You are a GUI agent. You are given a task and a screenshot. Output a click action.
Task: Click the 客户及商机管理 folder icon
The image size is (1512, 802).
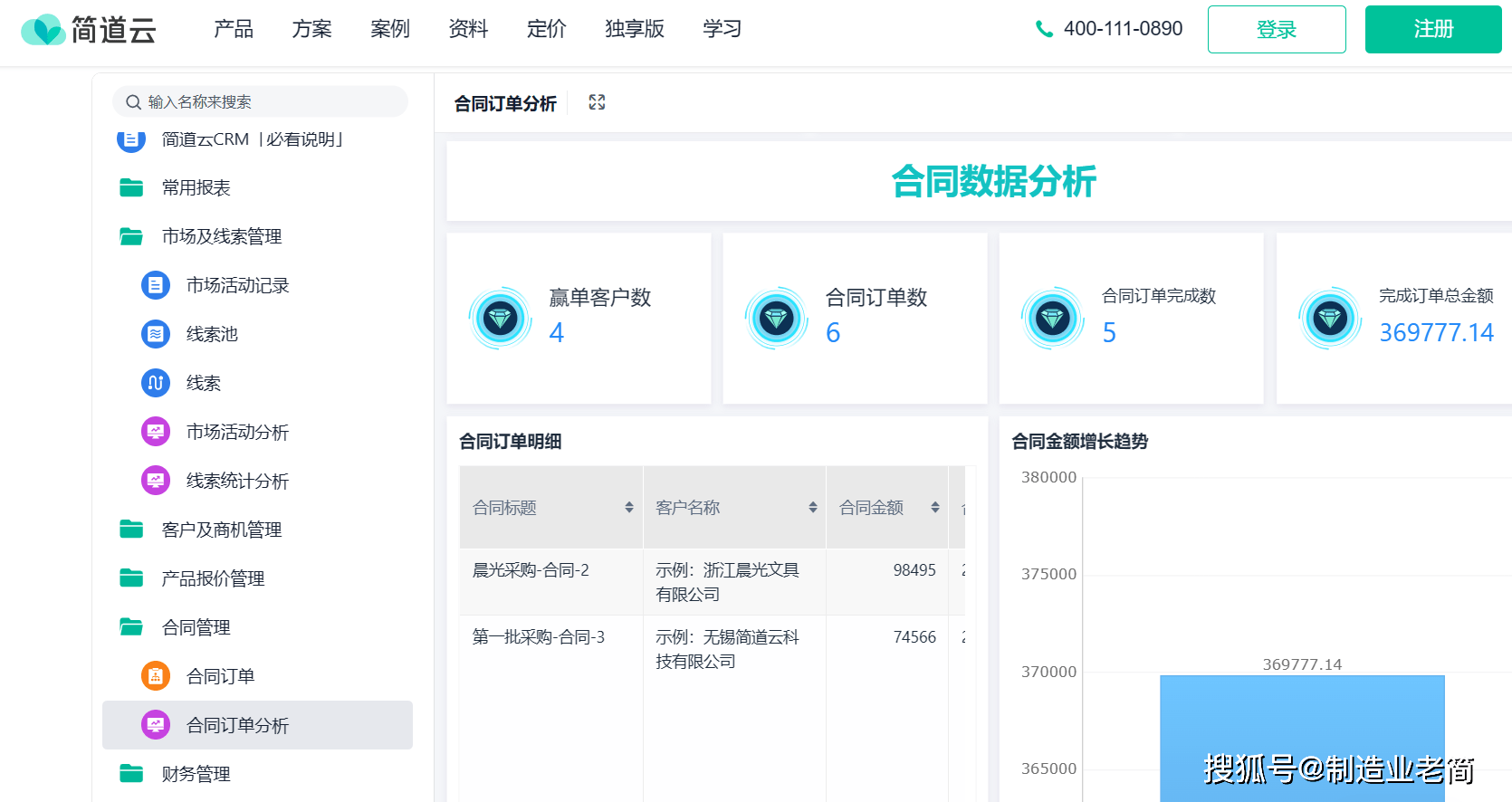pyautogui.click(x=131, y=530)
